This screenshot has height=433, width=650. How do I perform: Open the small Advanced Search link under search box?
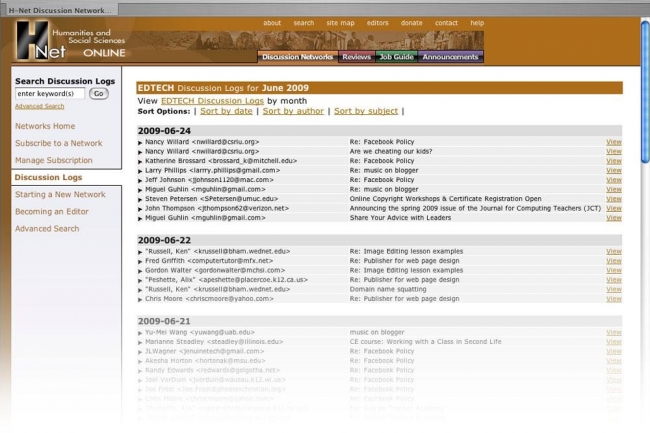[x=40, y=106]
